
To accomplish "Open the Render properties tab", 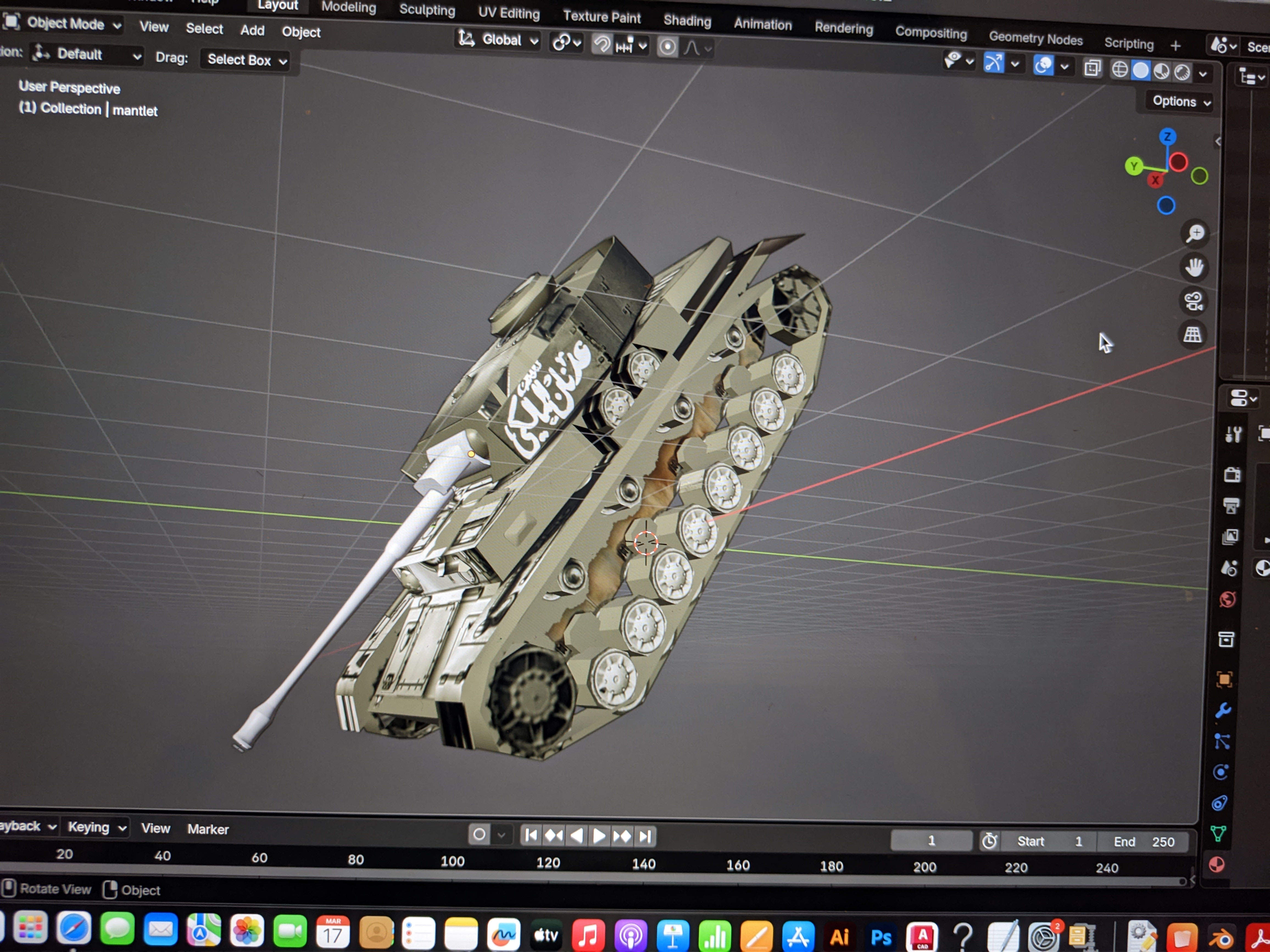I will (1232, 475).
